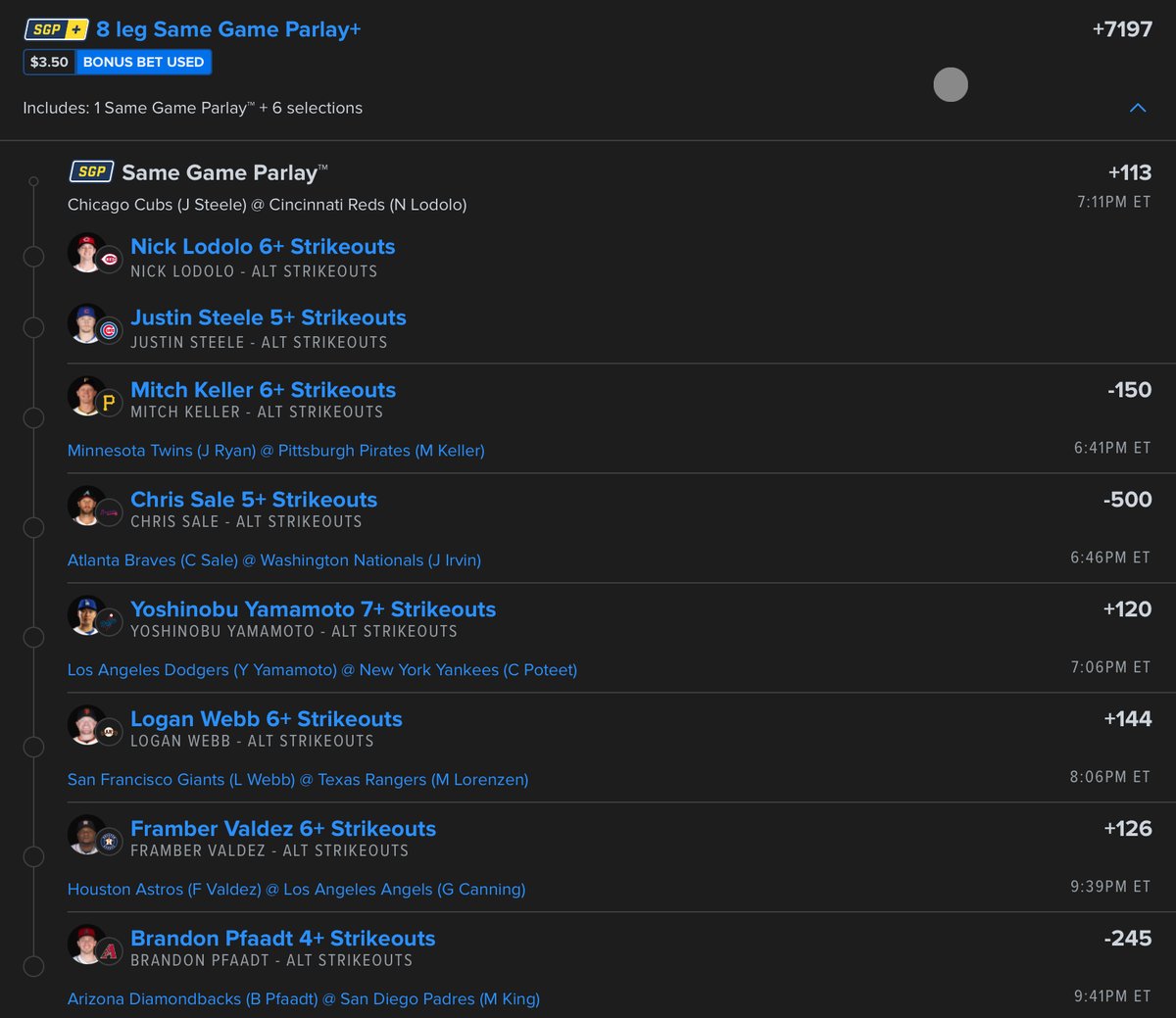Click the Dodgers logo icon
This screenshot has height=1018, width=1176.
[109, 622]
